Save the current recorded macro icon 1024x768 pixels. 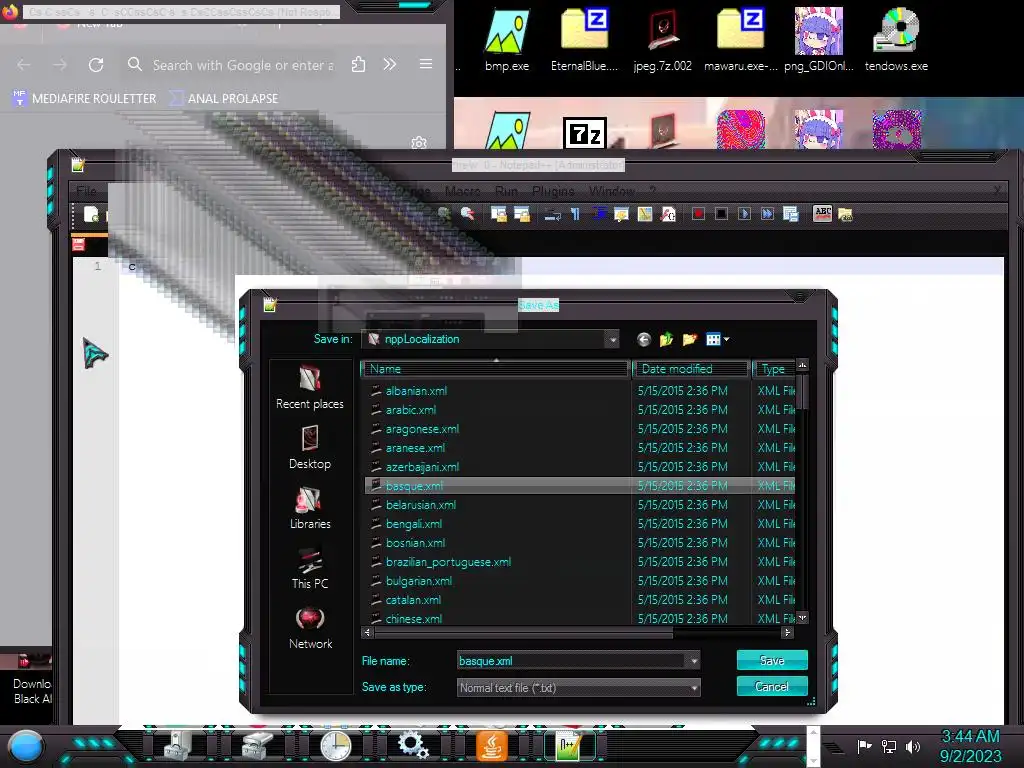(x=790, y=214)
